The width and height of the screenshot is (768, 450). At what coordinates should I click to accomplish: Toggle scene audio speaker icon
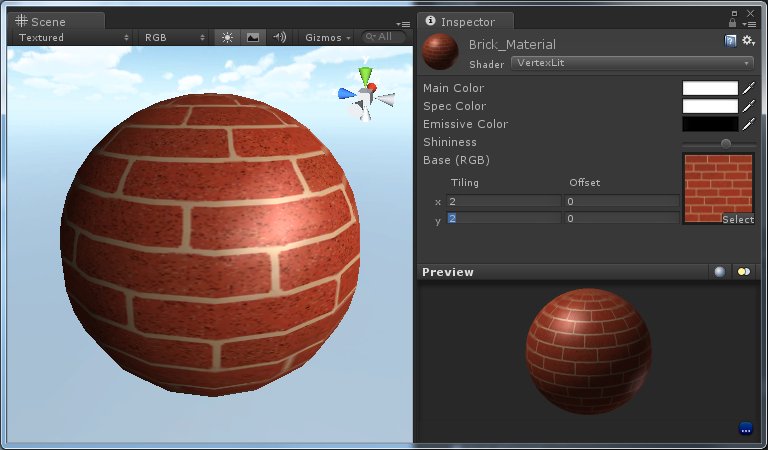[279, 37]
